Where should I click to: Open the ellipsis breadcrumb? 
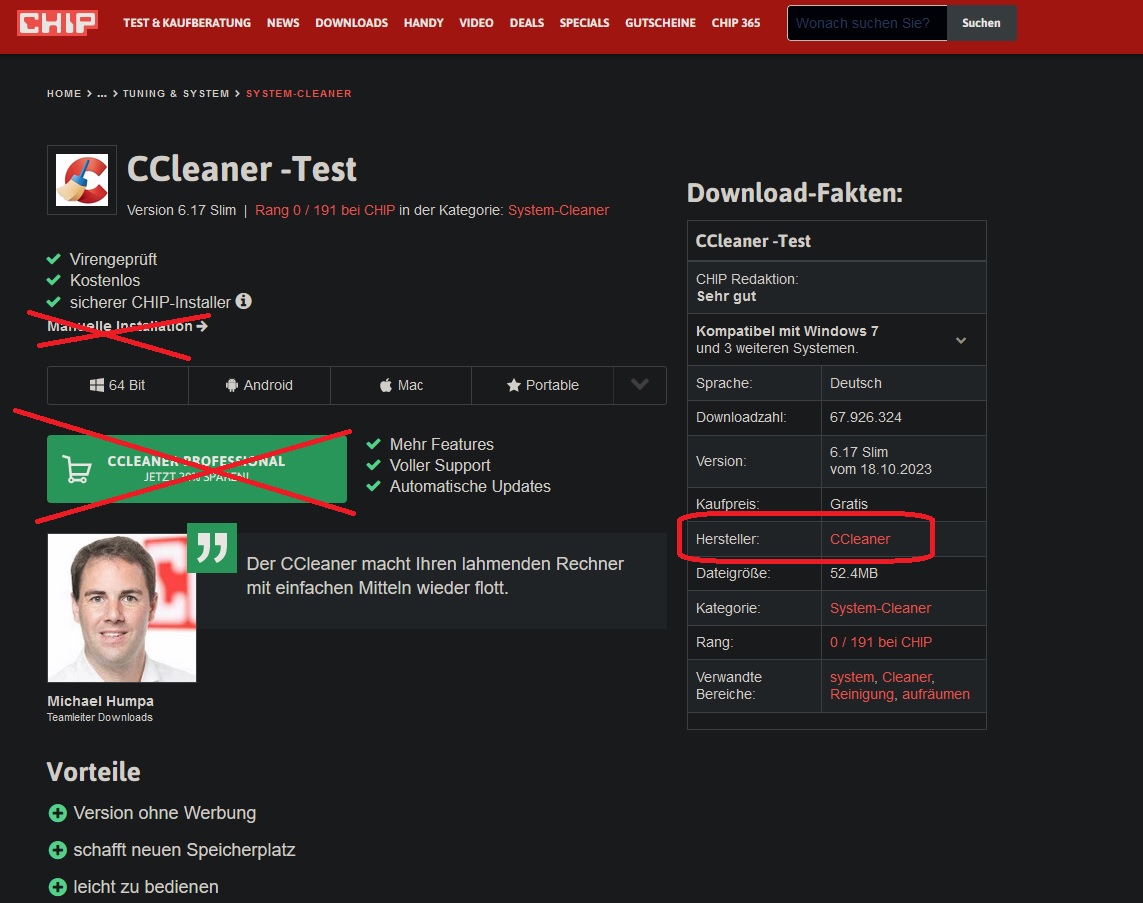102,93
